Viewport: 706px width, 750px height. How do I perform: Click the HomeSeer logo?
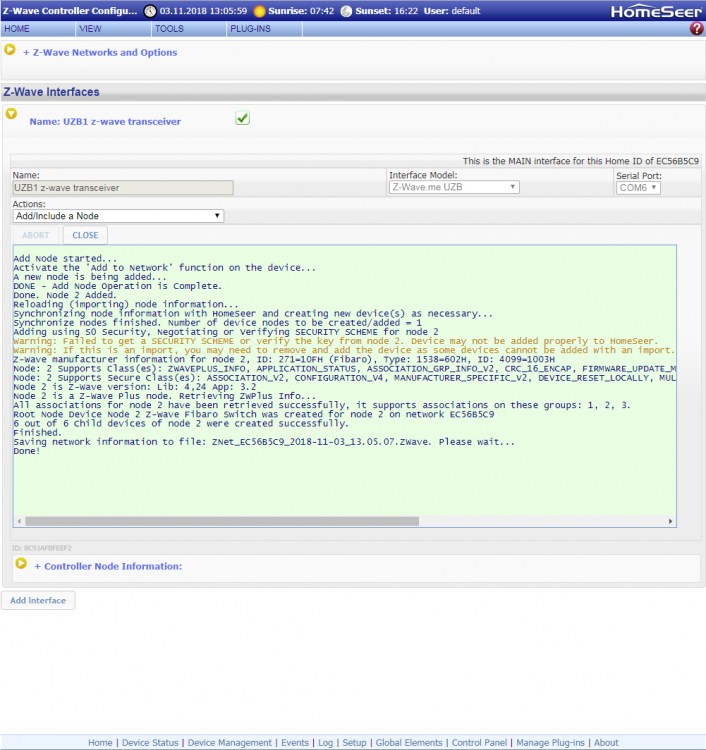(655, 11)
